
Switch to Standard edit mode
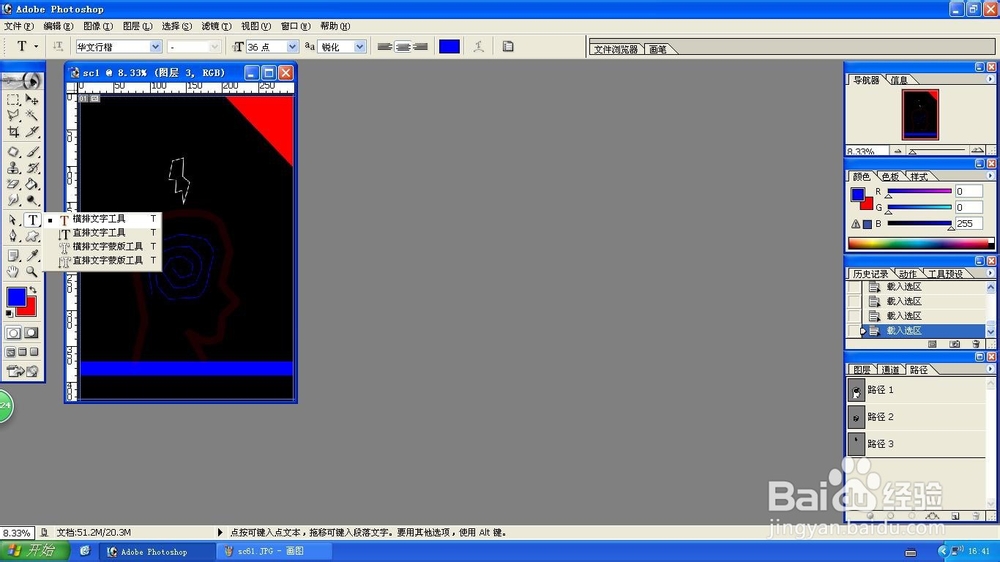13,333
